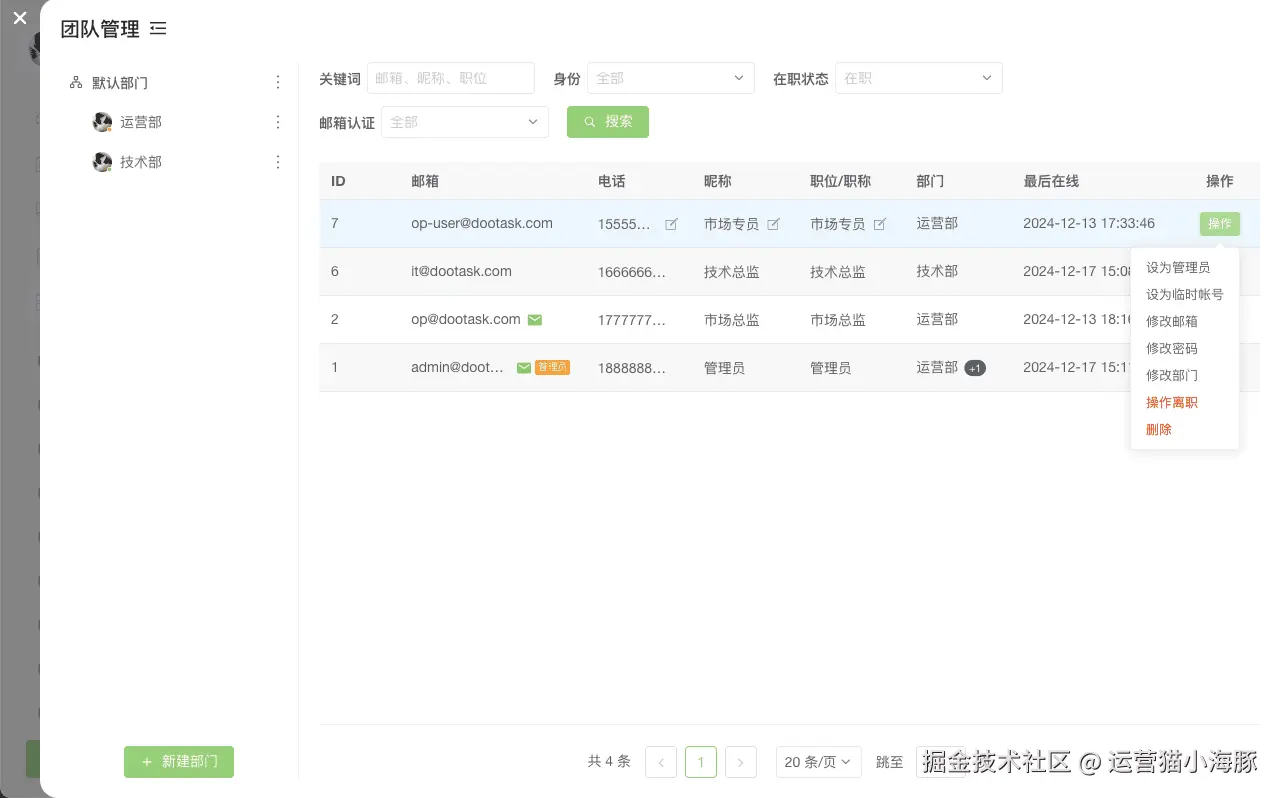1280x798 pixels.
Task: Click email it@dootask.com
Action: click(x=461, y=272)
